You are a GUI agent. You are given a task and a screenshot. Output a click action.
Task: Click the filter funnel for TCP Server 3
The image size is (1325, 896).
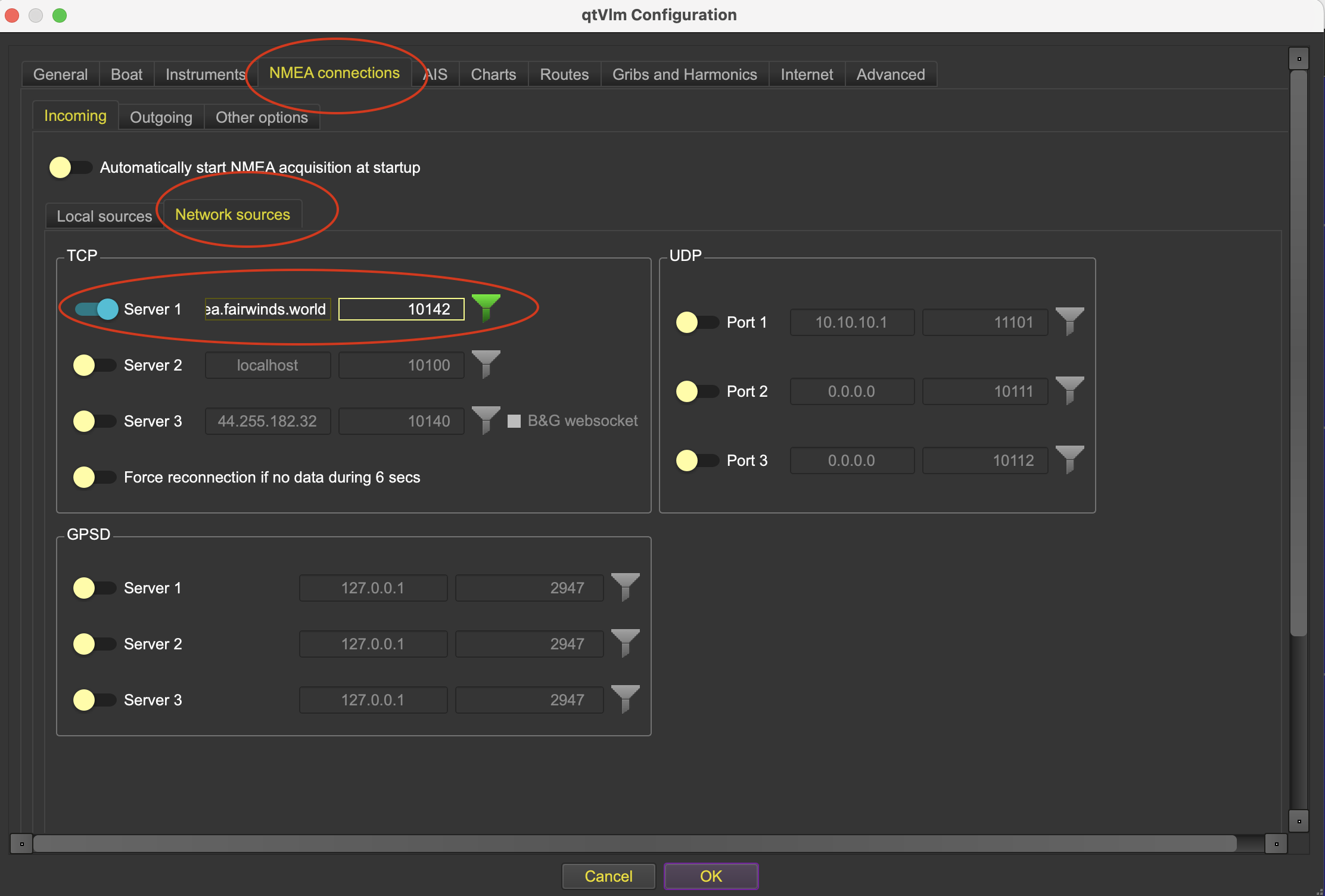(x=486, y=419)
